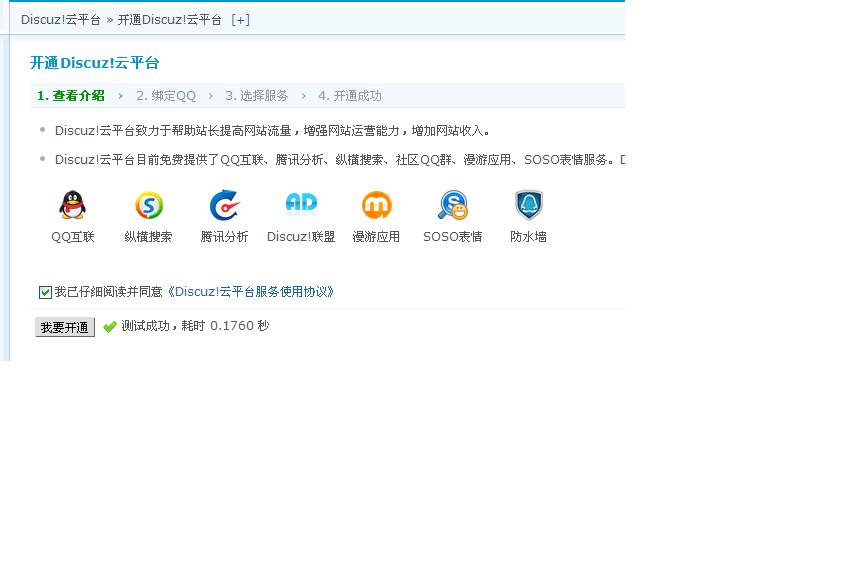867x584 pixels.
Task: Click the 我要开通 button
Action: coord(65,327)
